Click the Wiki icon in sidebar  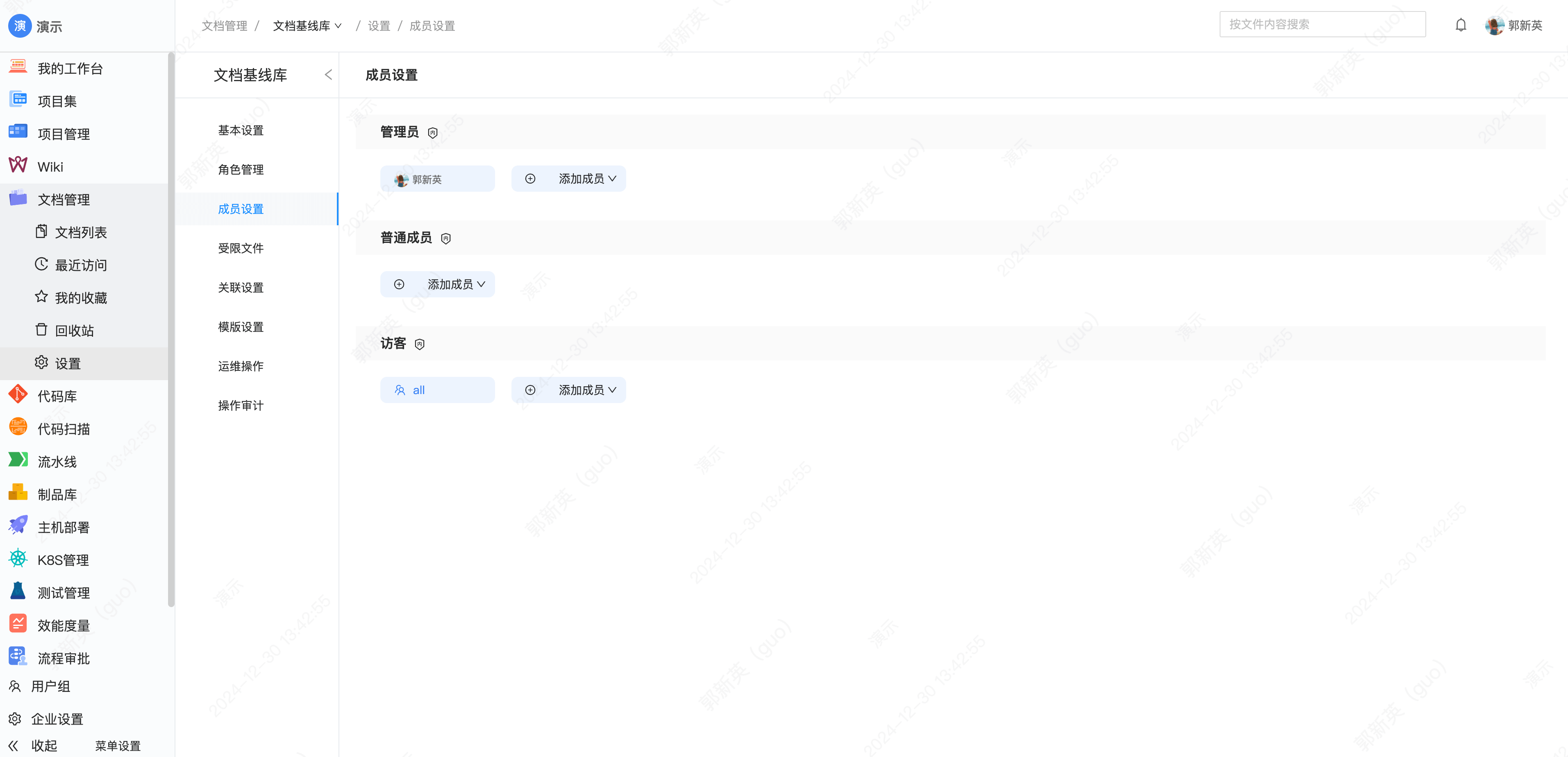[18, 166]
